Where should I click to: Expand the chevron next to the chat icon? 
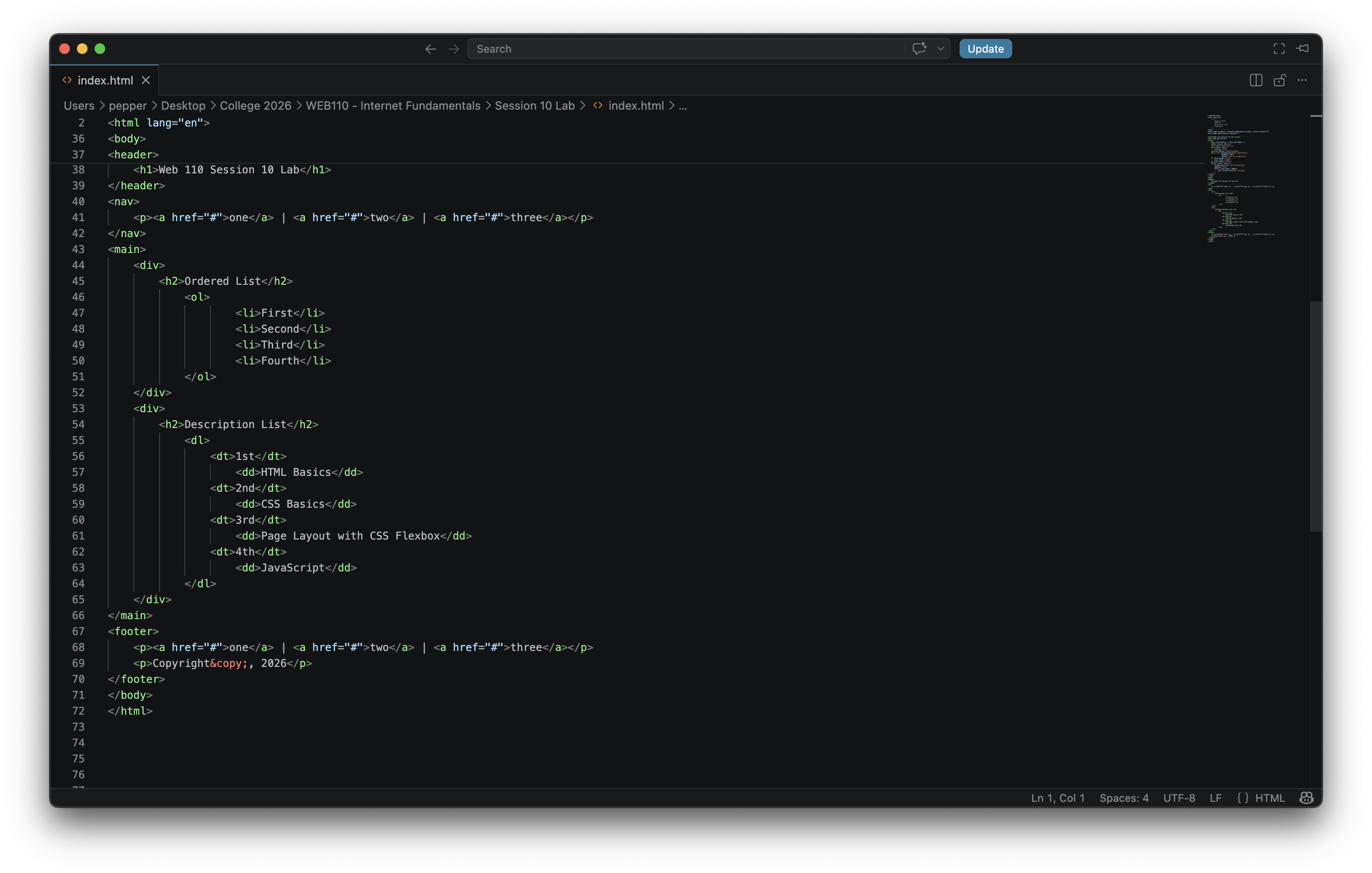[x=941, y=49]
